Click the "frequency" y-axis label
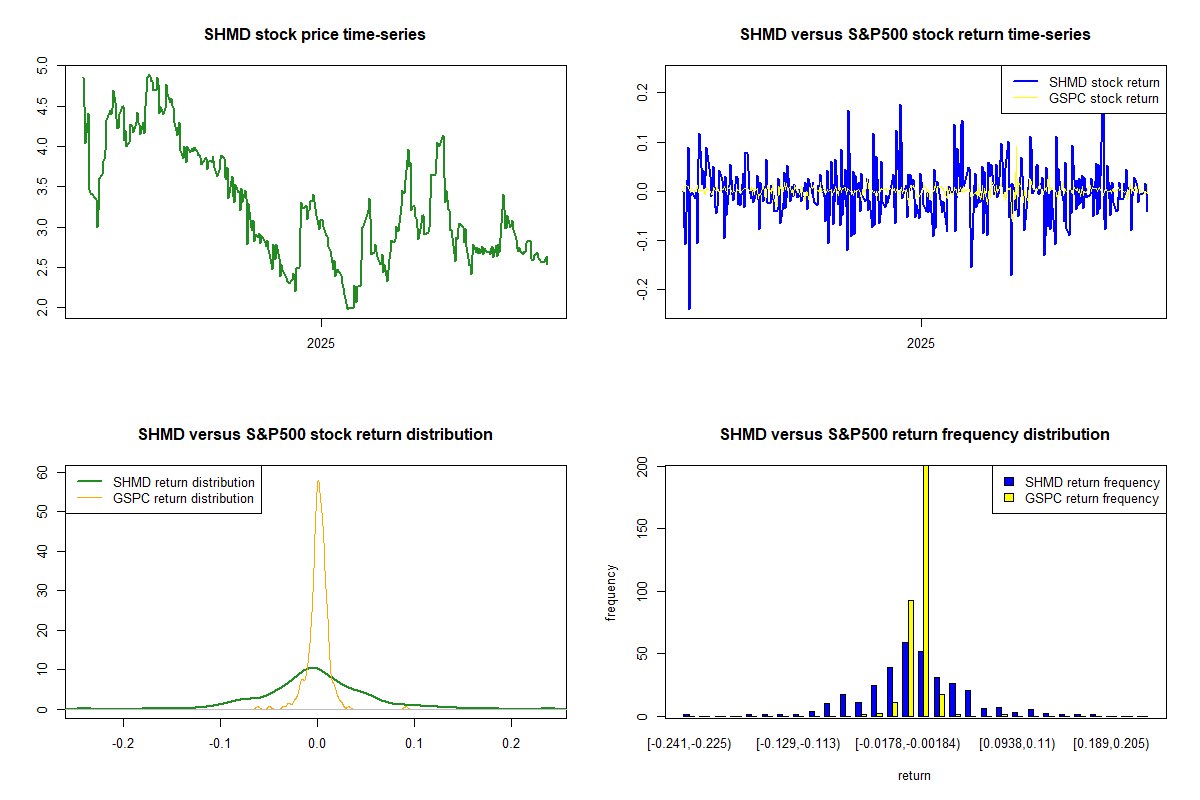1200x800 pixels. (612, 592)
